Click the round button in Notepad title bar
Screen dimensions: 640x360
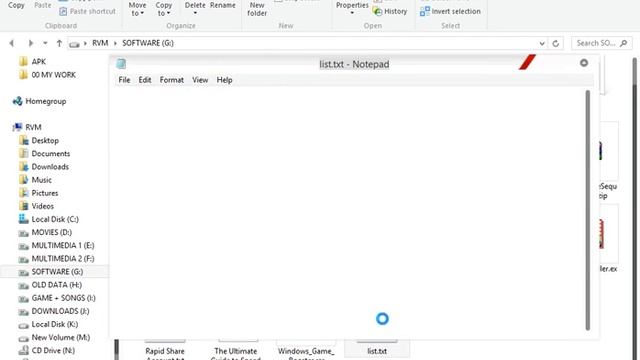[x=584, y=63]
